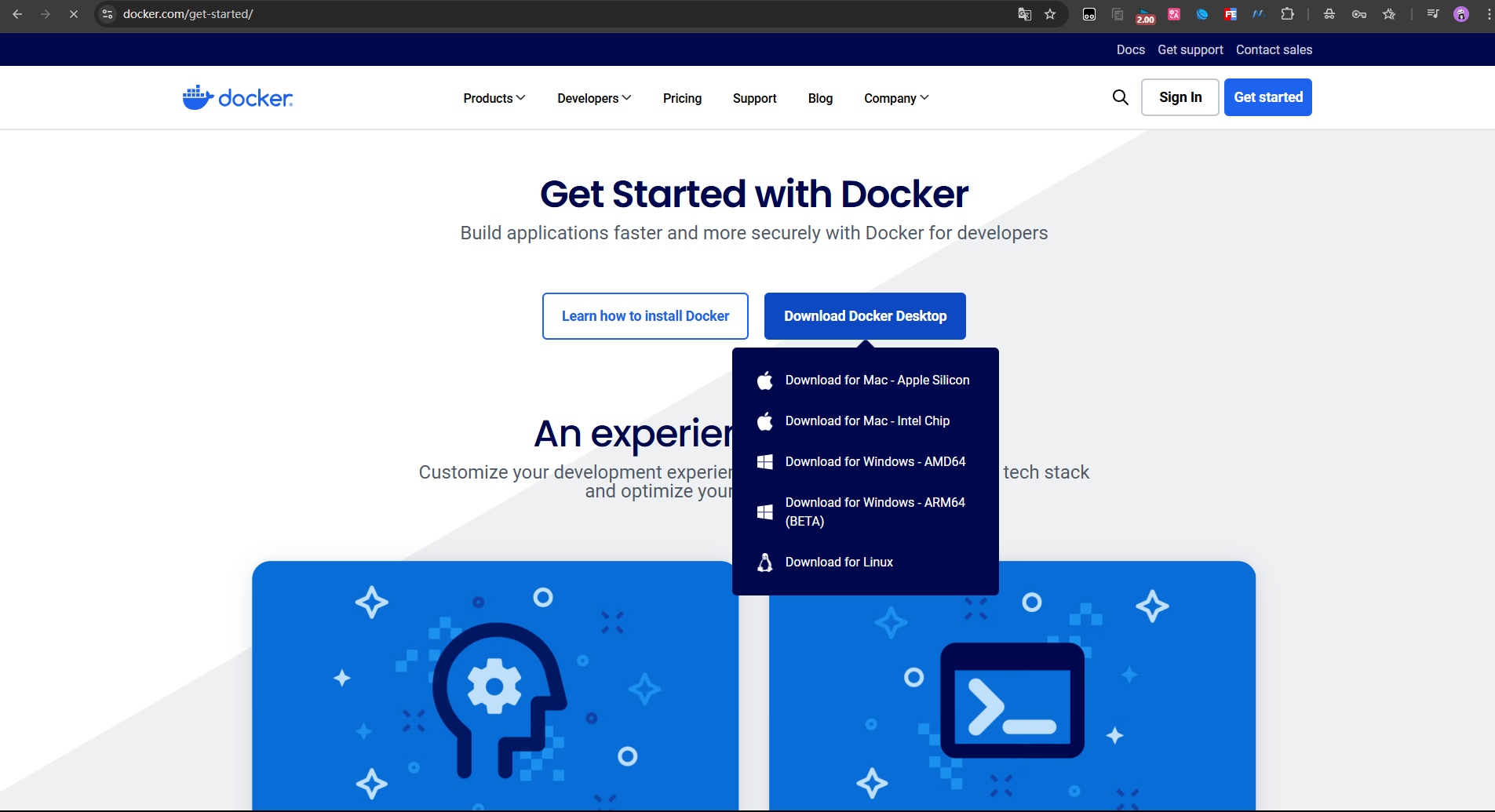Select Download for Mac - Apple Silicon
The image size is (1495, 812).
[x=877, y=380]
